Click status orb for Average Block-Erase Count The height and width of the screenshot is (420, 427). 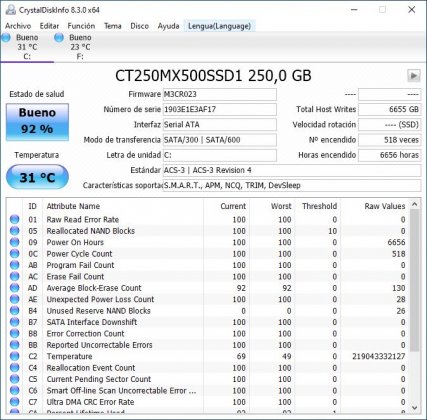15,288
